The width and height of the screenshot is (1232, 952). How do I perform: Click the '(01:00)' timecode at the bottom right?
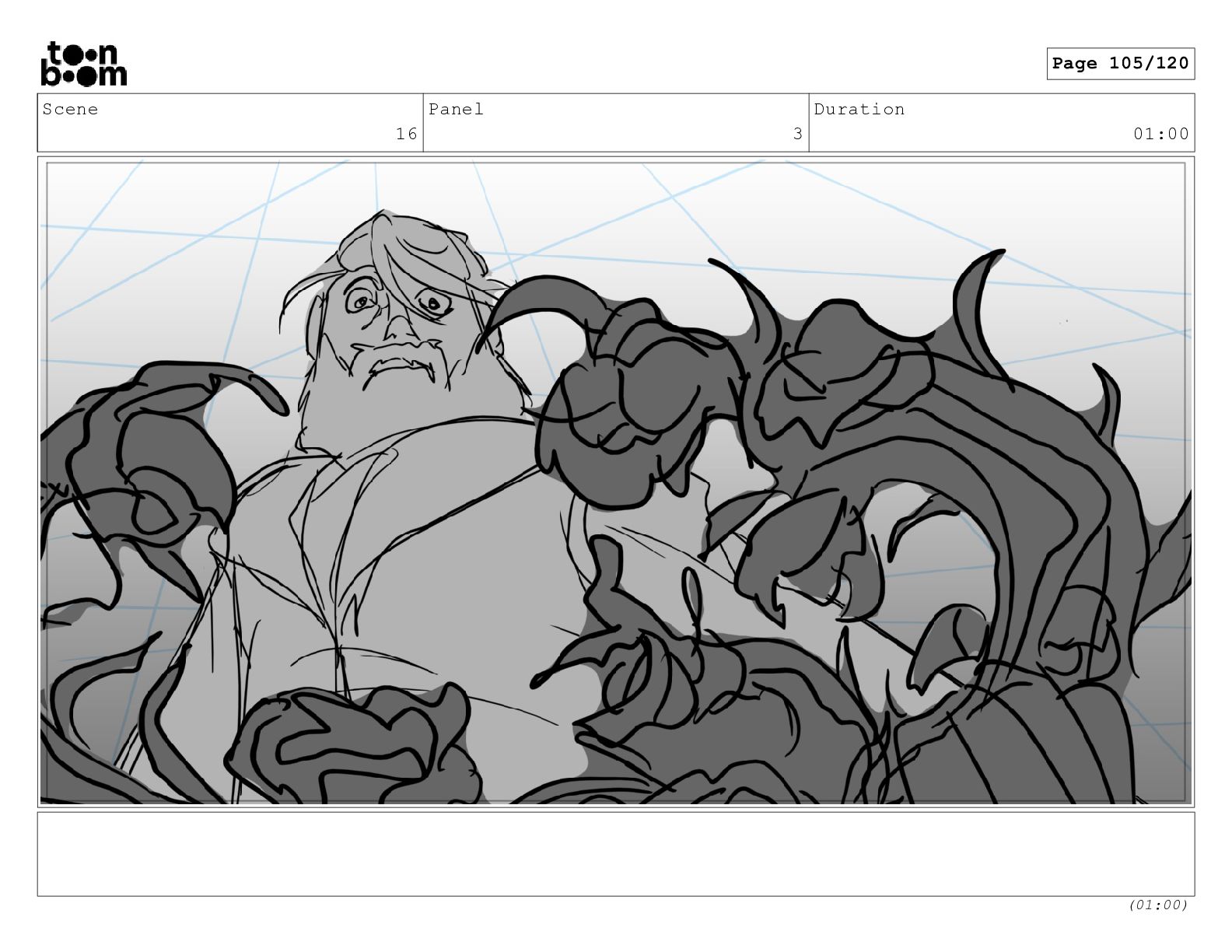point(1158,905)
